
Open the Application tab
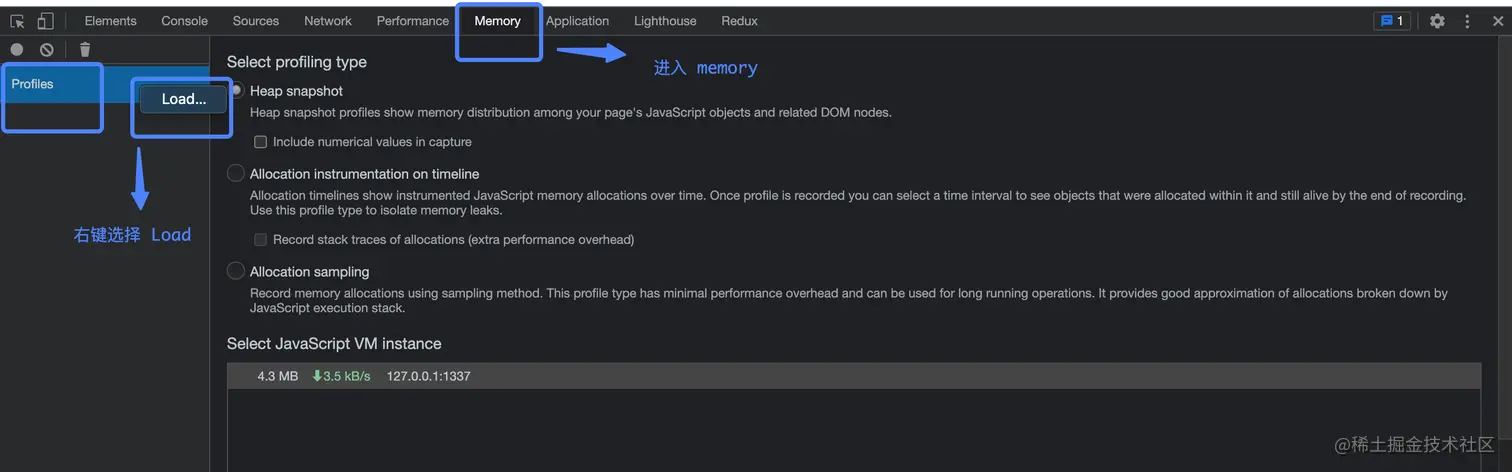[577, 21]
